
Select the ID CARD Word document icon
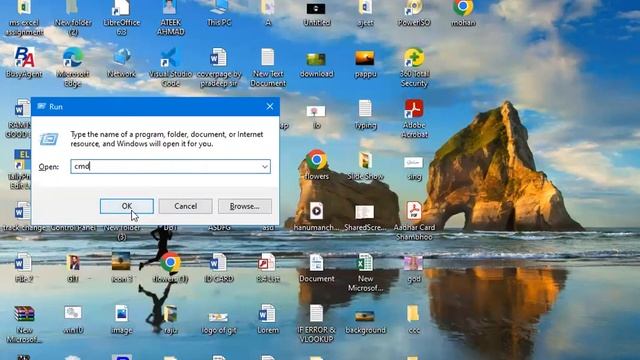[x=219, y=268]
